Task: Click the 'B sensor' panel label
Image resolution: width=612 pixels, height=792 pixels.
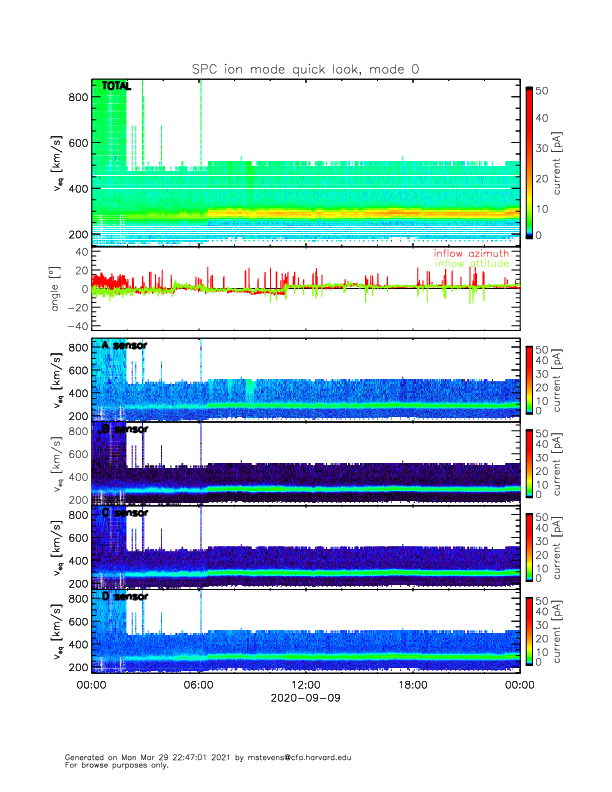Action: (x=123, y=430)
